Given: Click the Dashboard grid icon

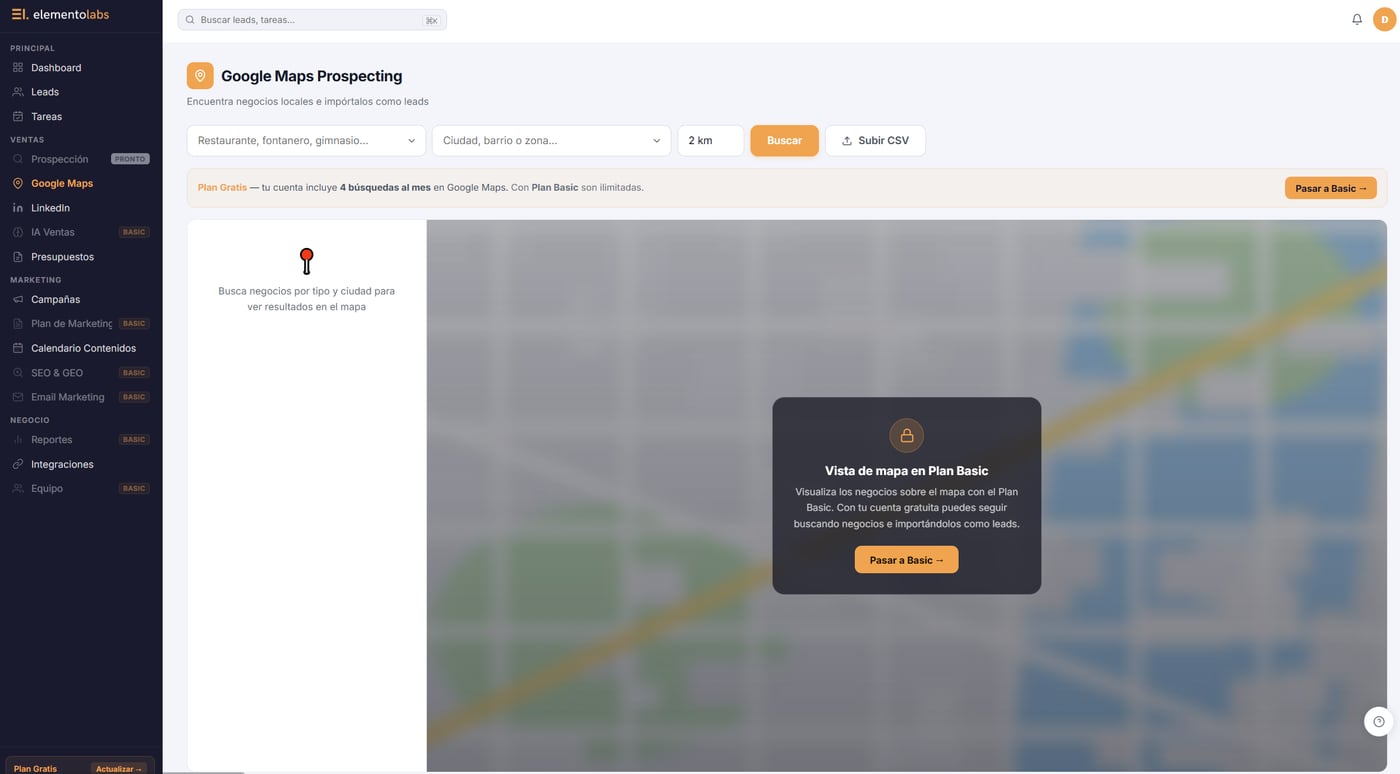Looking at the screenshot, I should pos(18,68).
